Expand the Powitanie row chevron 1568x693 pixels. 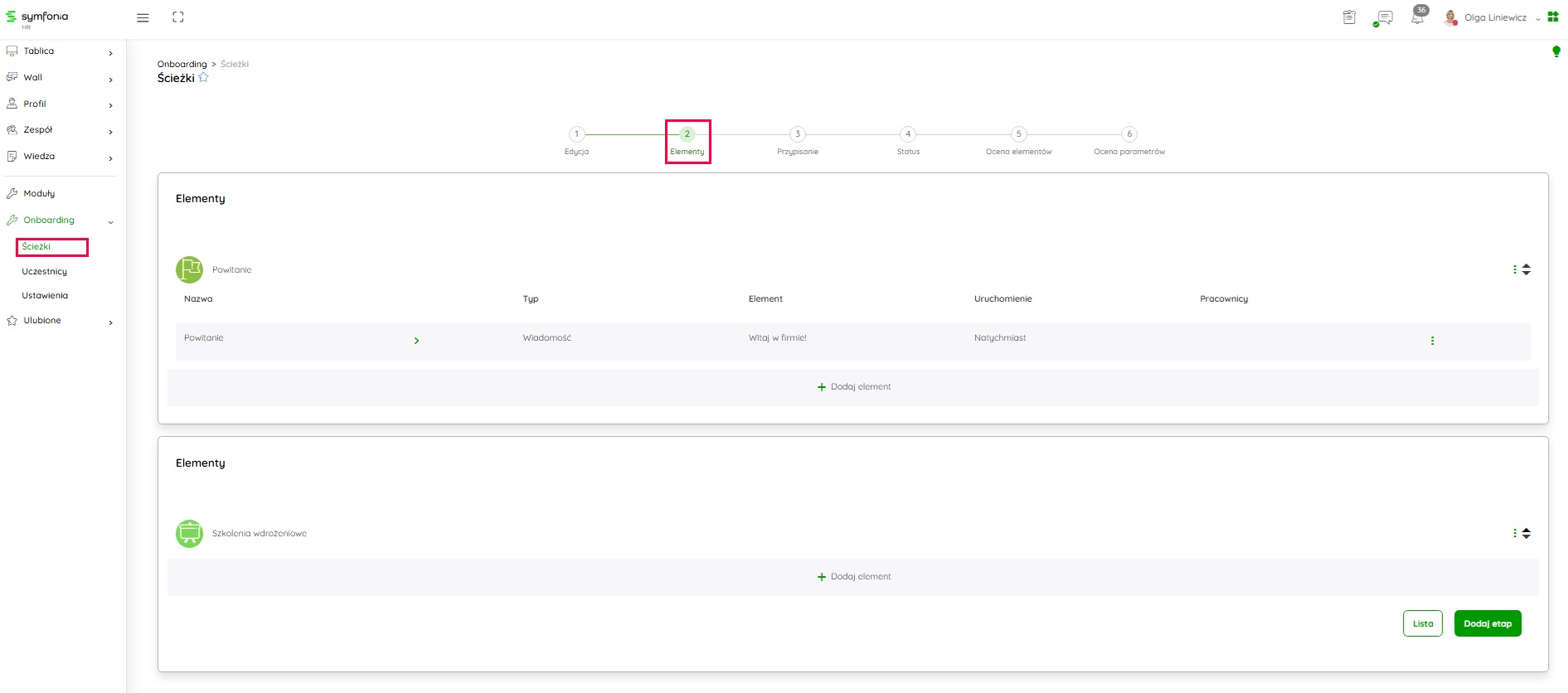416,341
